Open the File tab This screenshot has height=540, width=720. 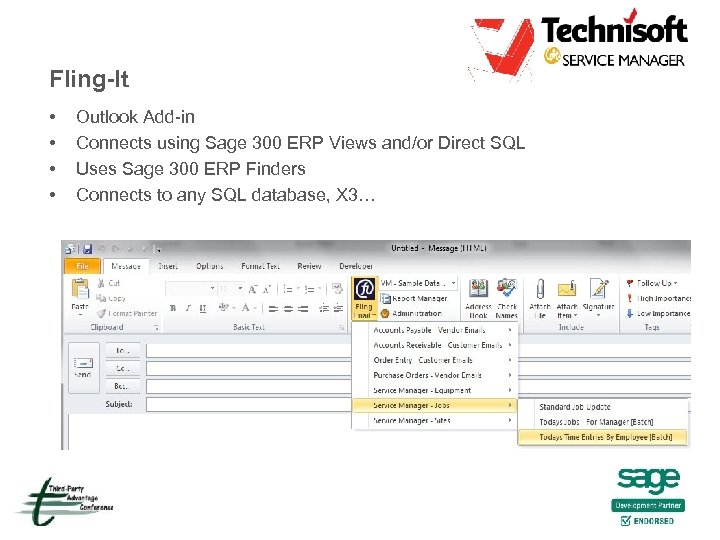[83, 266]
